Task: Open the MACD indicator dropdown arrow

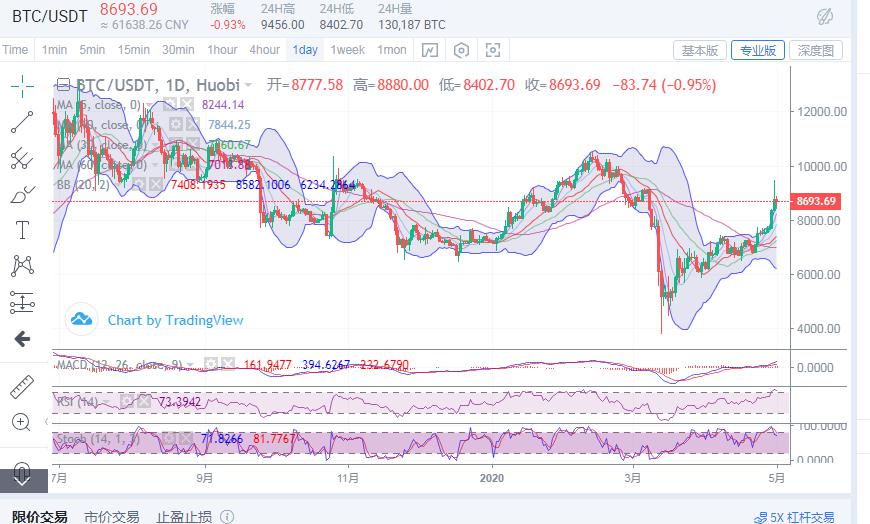Action: [190, 365]
